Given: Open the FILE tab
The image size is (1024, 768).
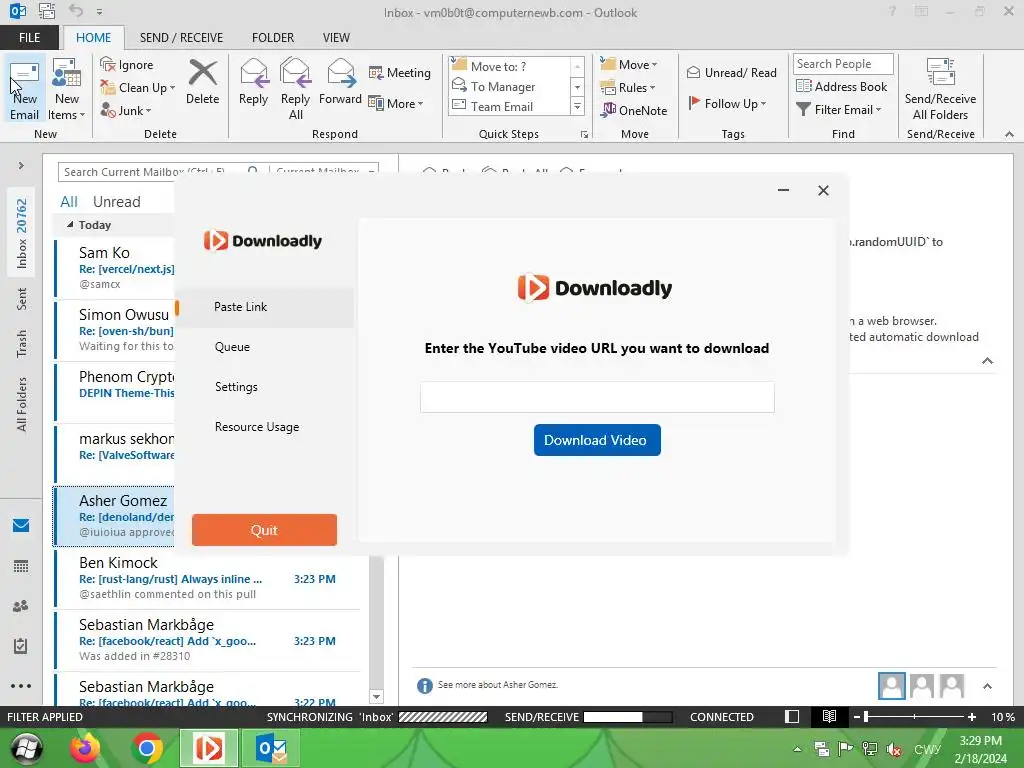Looking at the screenshot, I should 29,37.
